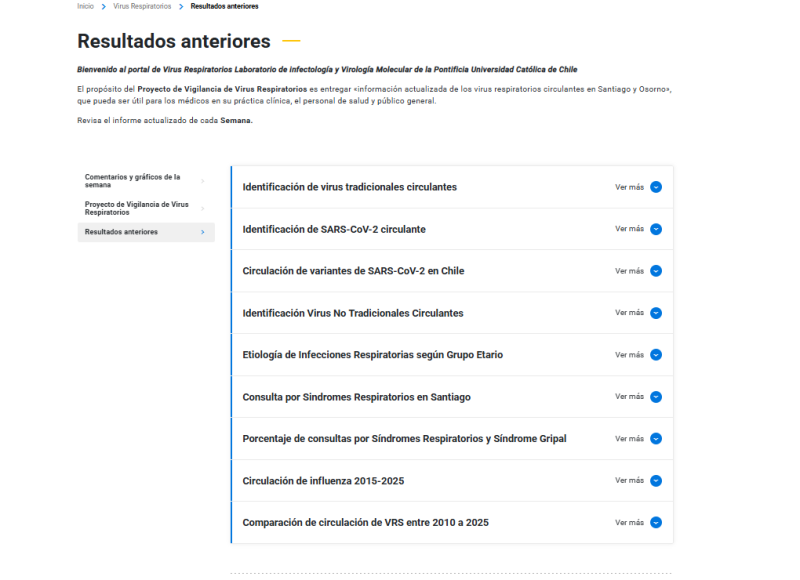Expand Circulación de variantes de SARS-CoV-2 en Chile
The height and width of the screenshot is (580, 800).
[x=452, y=271]
